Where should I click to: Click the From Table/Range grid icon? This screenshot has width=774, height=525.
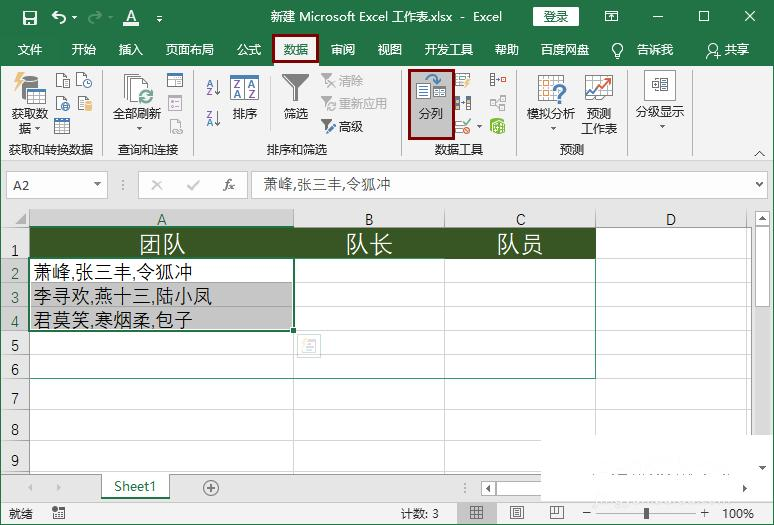pos(62,126)
